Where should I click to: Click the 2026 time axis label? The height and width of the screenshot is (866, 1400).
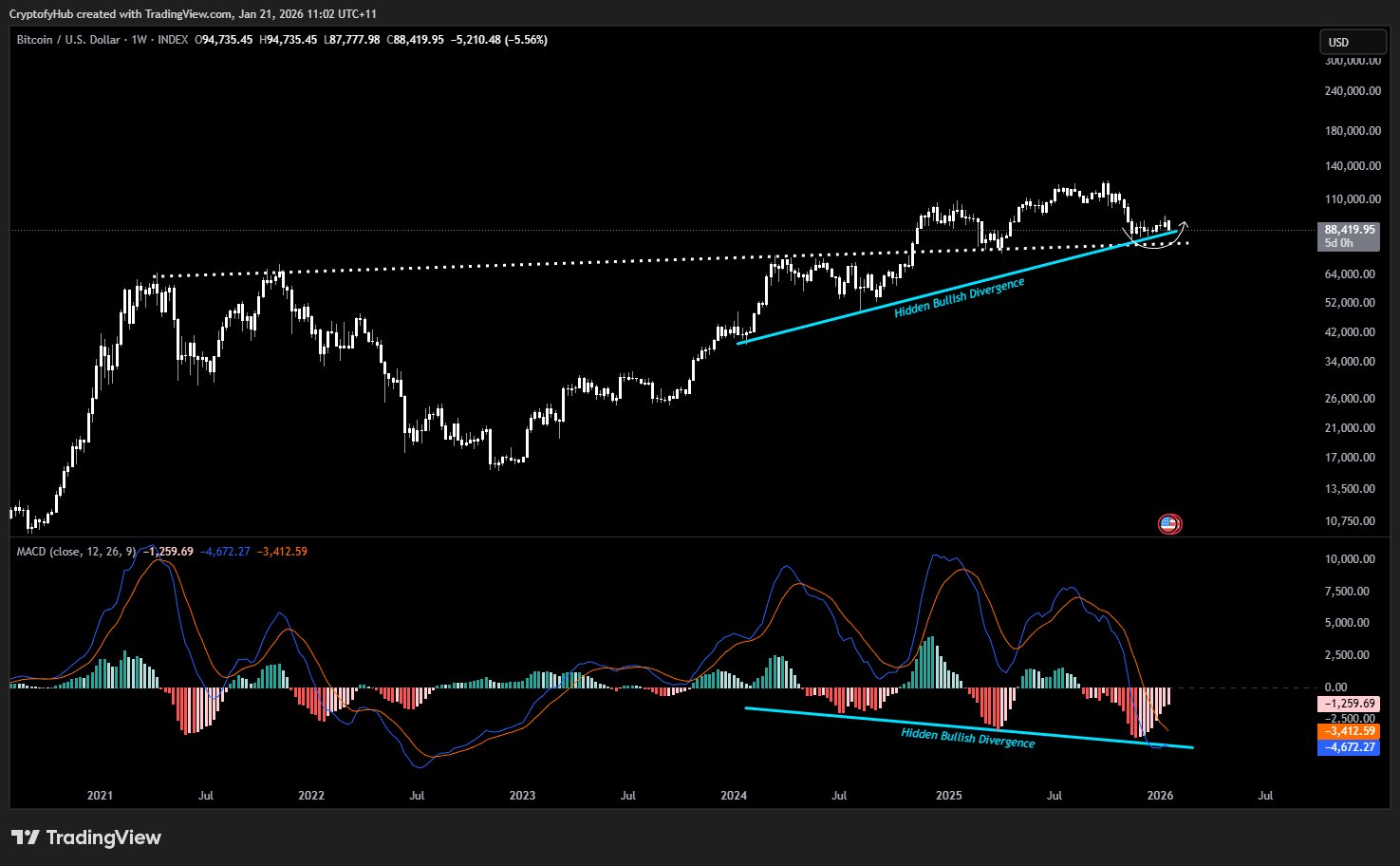point(1160,796)
